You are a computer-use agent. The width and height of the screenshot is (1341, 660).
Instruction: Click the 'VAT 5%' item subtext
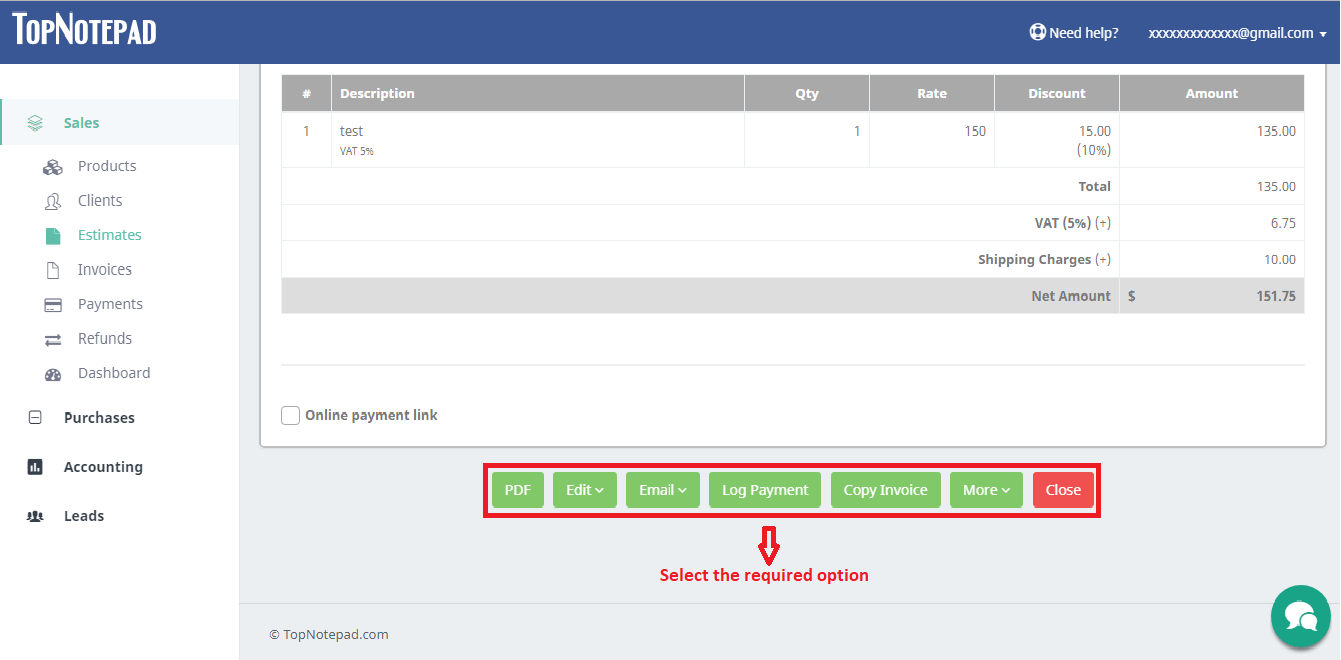(357, 152)
